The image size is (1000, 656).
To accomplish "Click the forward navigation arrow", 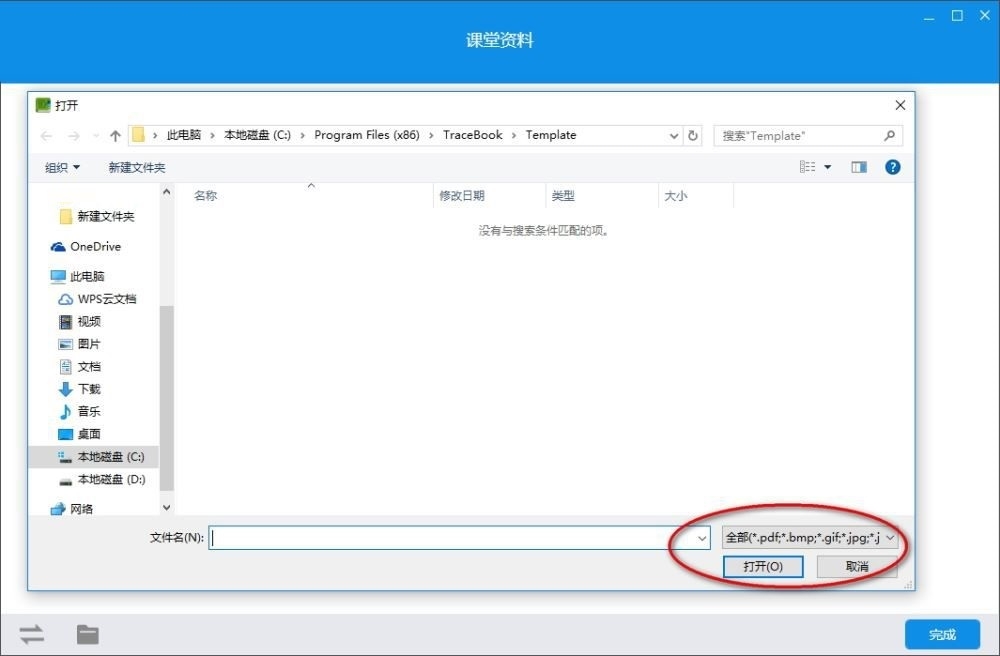I will (74, 135).
